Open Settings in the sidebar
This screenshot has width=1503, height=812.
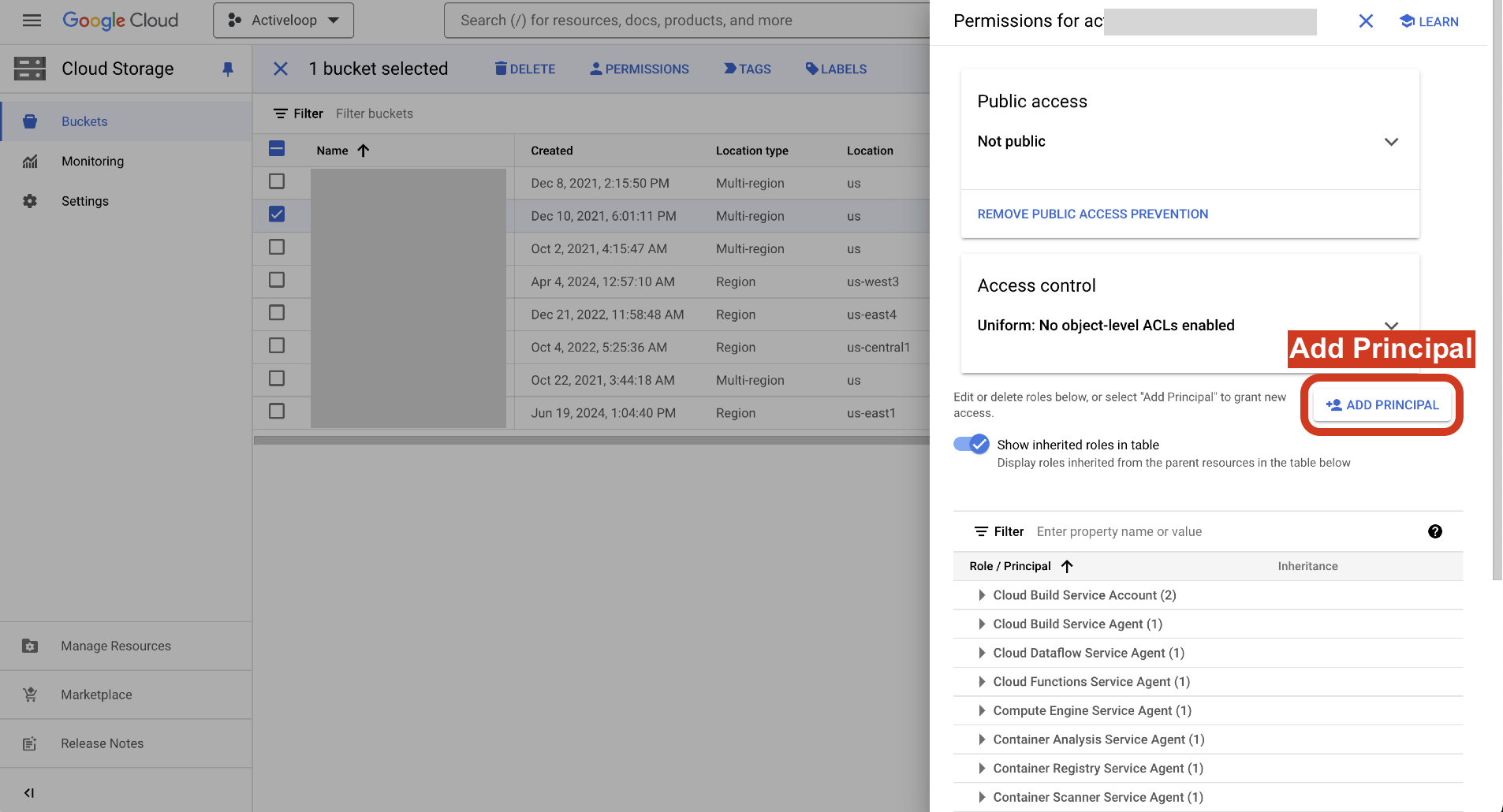[x=84, y=201]
